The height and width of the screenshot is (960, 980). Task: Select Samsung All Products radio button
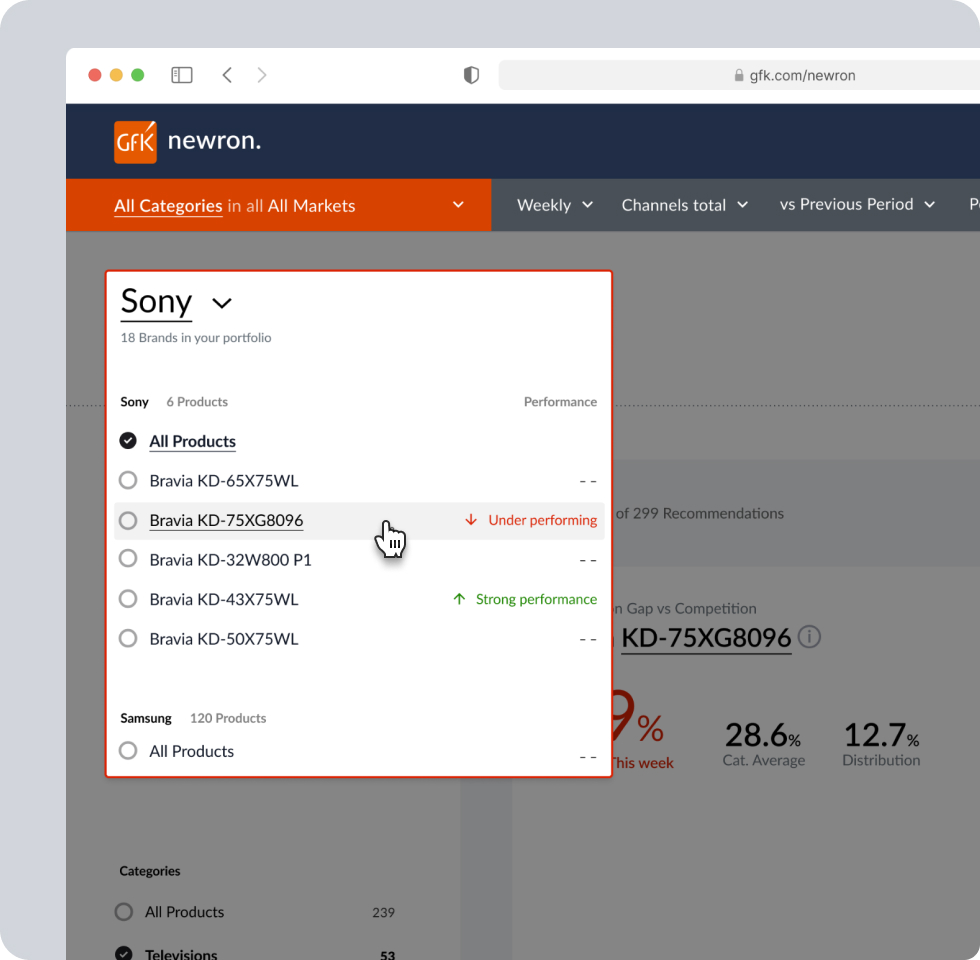click(x=128, y=750)
